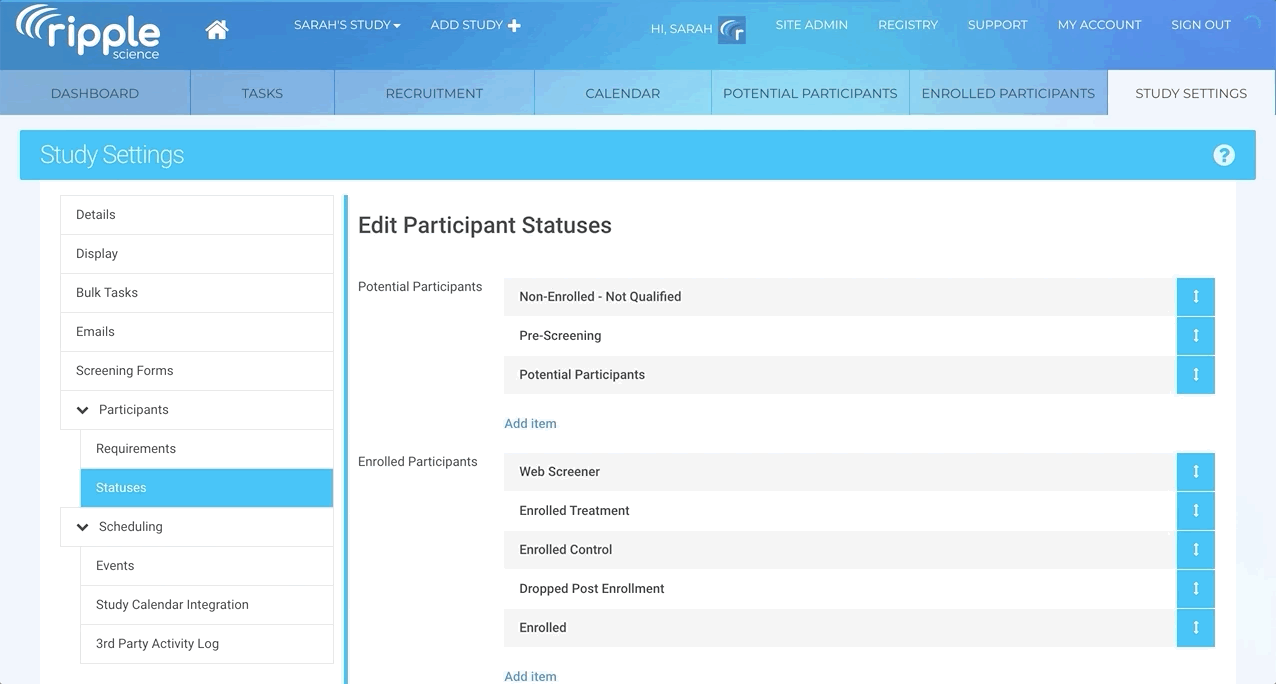Collapse the Scheduling section in sidebar
Screen dimensions: 1276x684
pyautogui.click(x=83, y=527)
